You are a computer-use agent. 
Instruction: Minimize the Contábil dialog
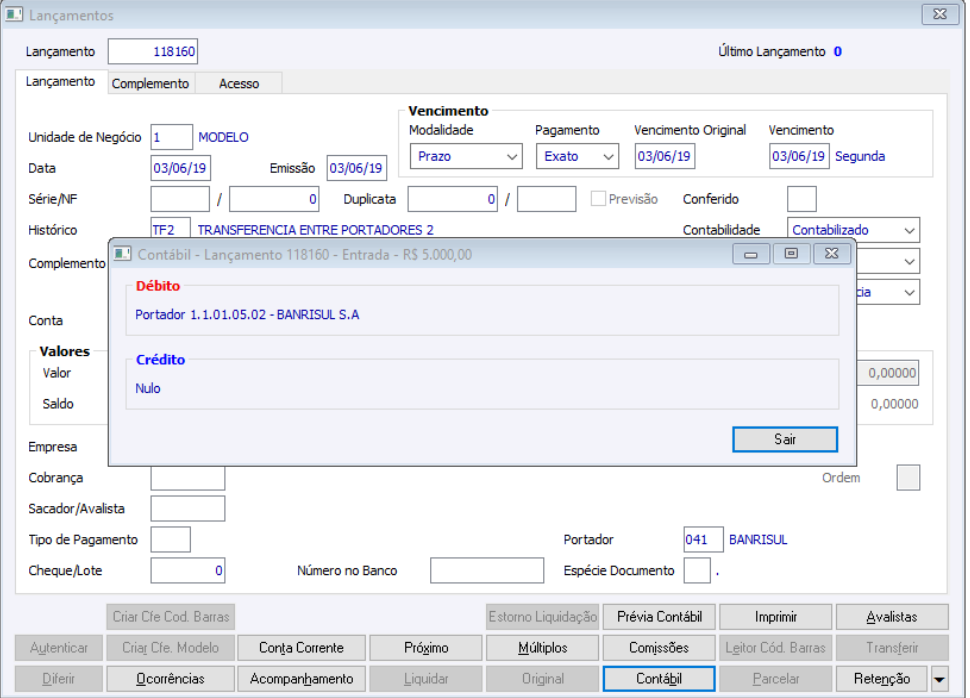tap(751, 254)
